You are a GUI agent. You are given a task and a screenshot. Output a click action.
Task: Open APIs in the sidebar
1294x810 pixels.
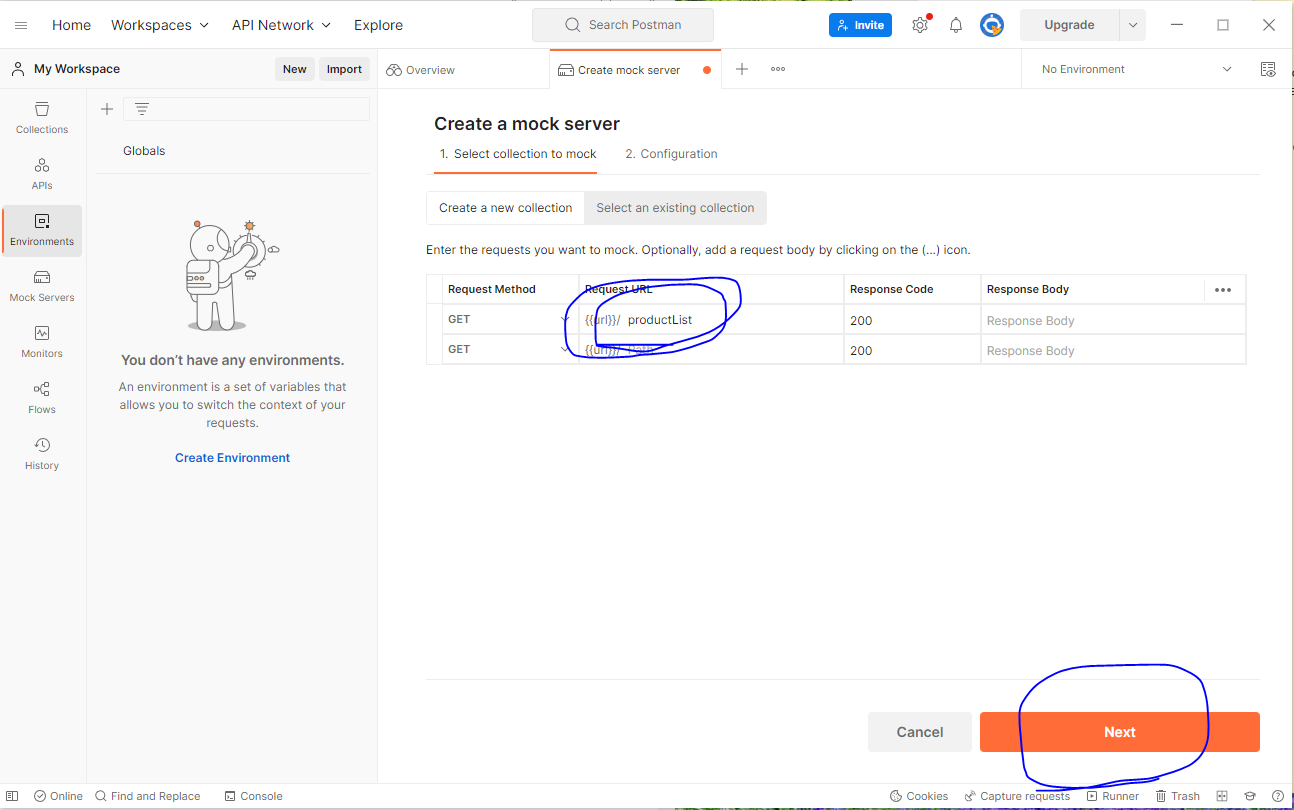click(42, 174)
